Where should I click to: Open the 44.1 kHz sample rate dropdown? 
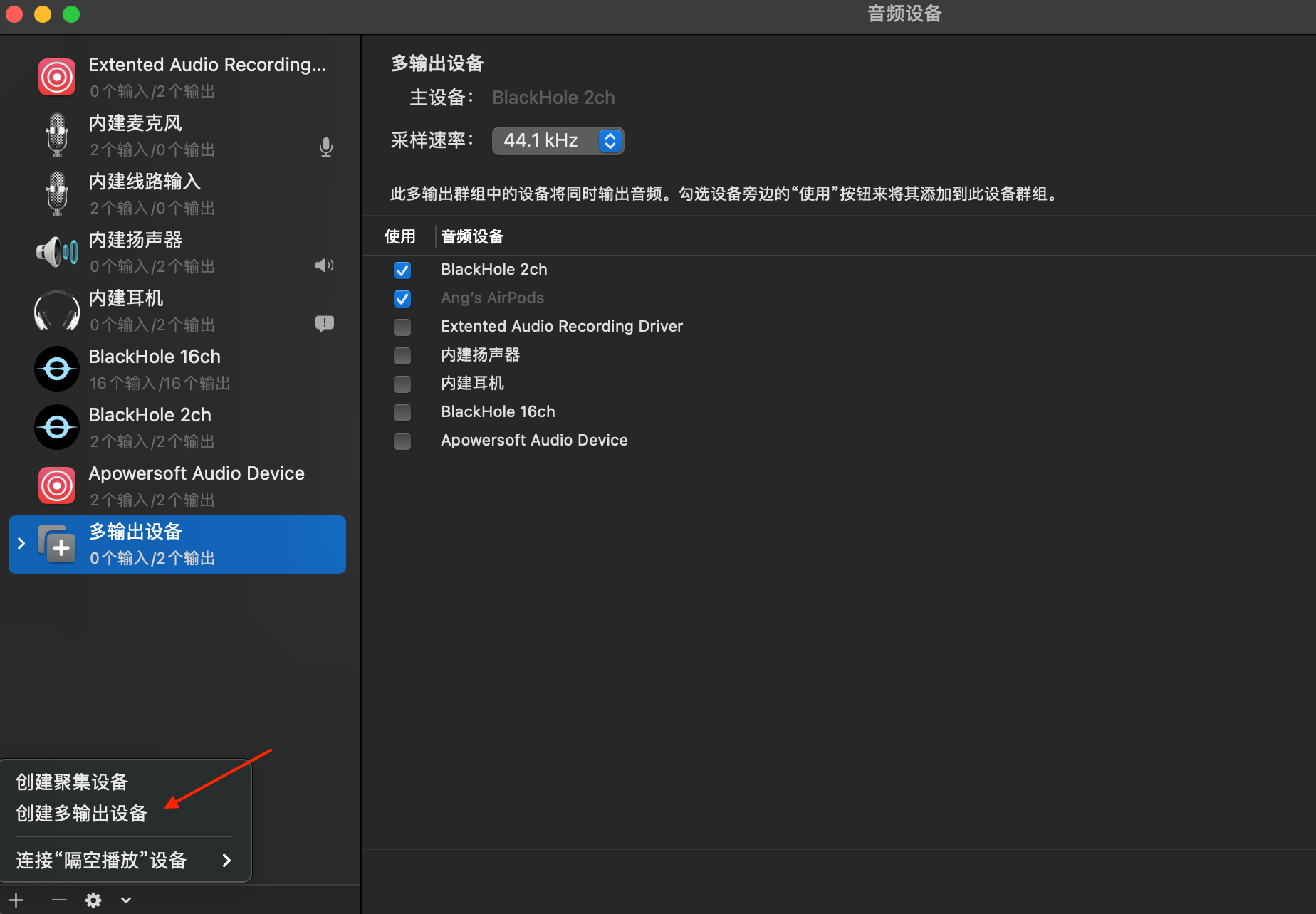click(558, 140)
